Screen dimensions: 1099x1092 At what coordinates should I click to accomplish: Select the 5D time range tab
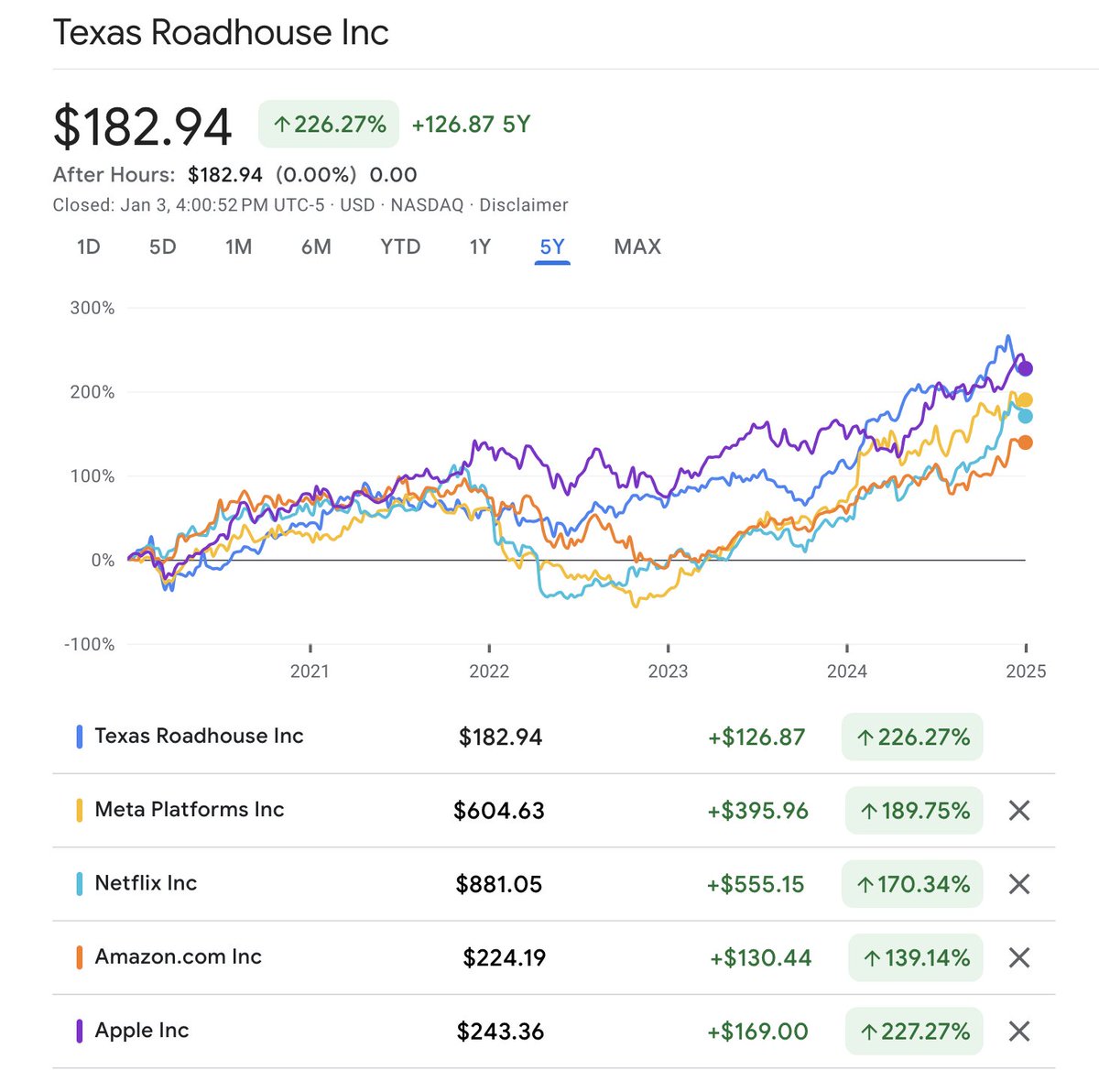[163, 246]
